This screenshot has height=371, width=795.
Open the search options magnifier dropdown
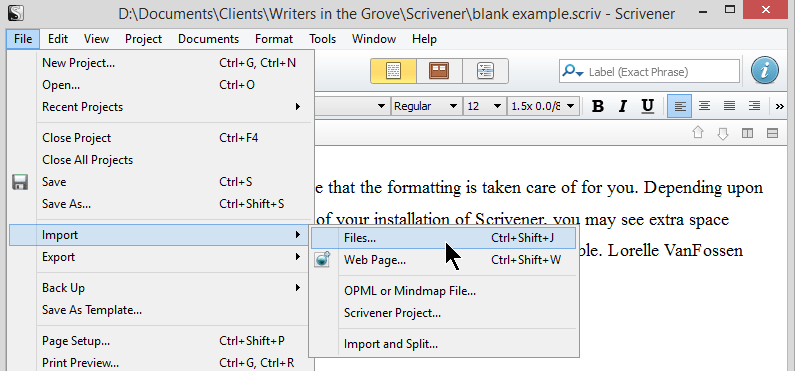tap(573, 71)
